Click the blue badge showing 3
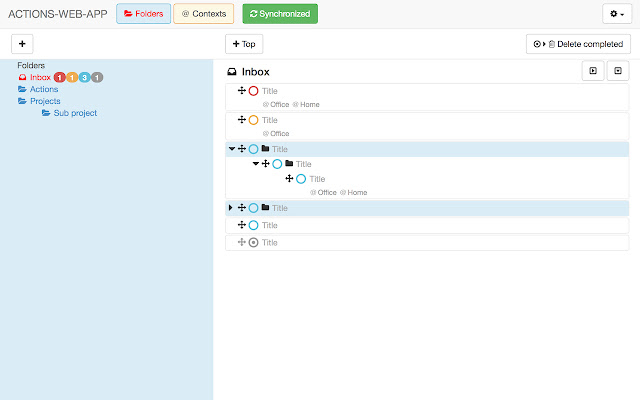This screenshot has width=640, height=400. (x=84, y=77)
